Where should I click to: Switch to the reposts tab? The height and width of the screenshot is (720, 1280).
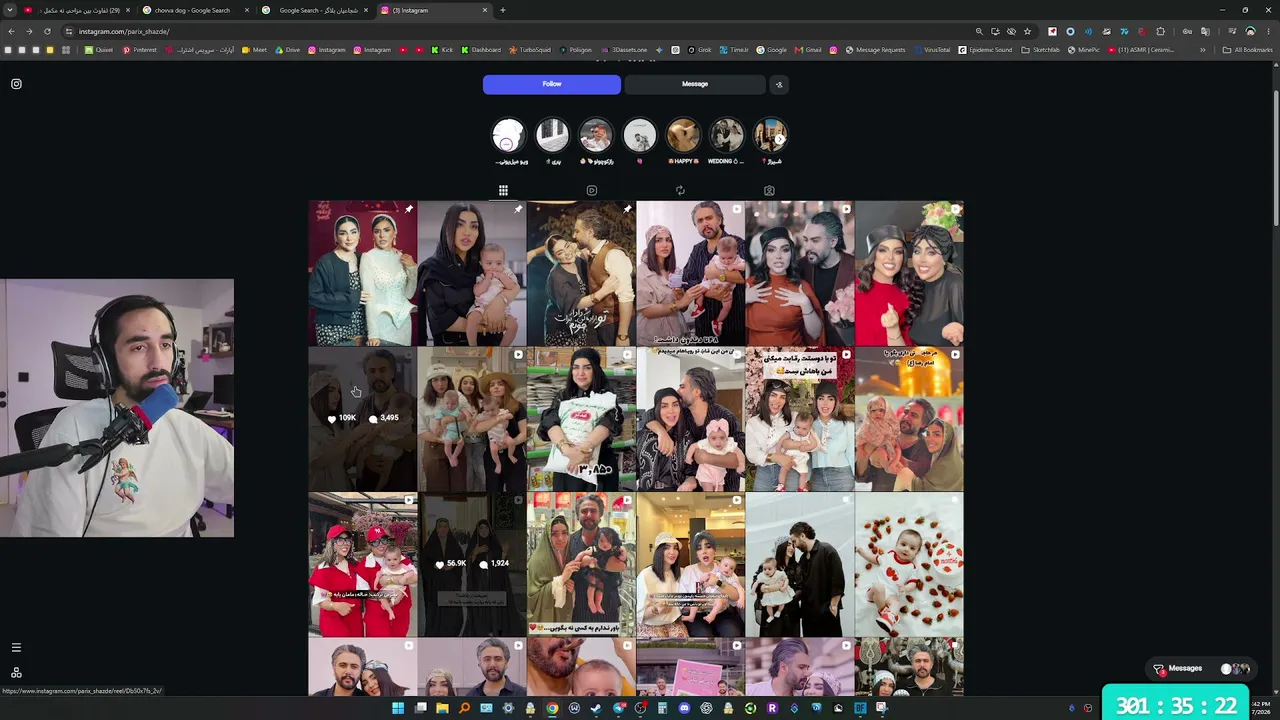(x=680, y=190)
